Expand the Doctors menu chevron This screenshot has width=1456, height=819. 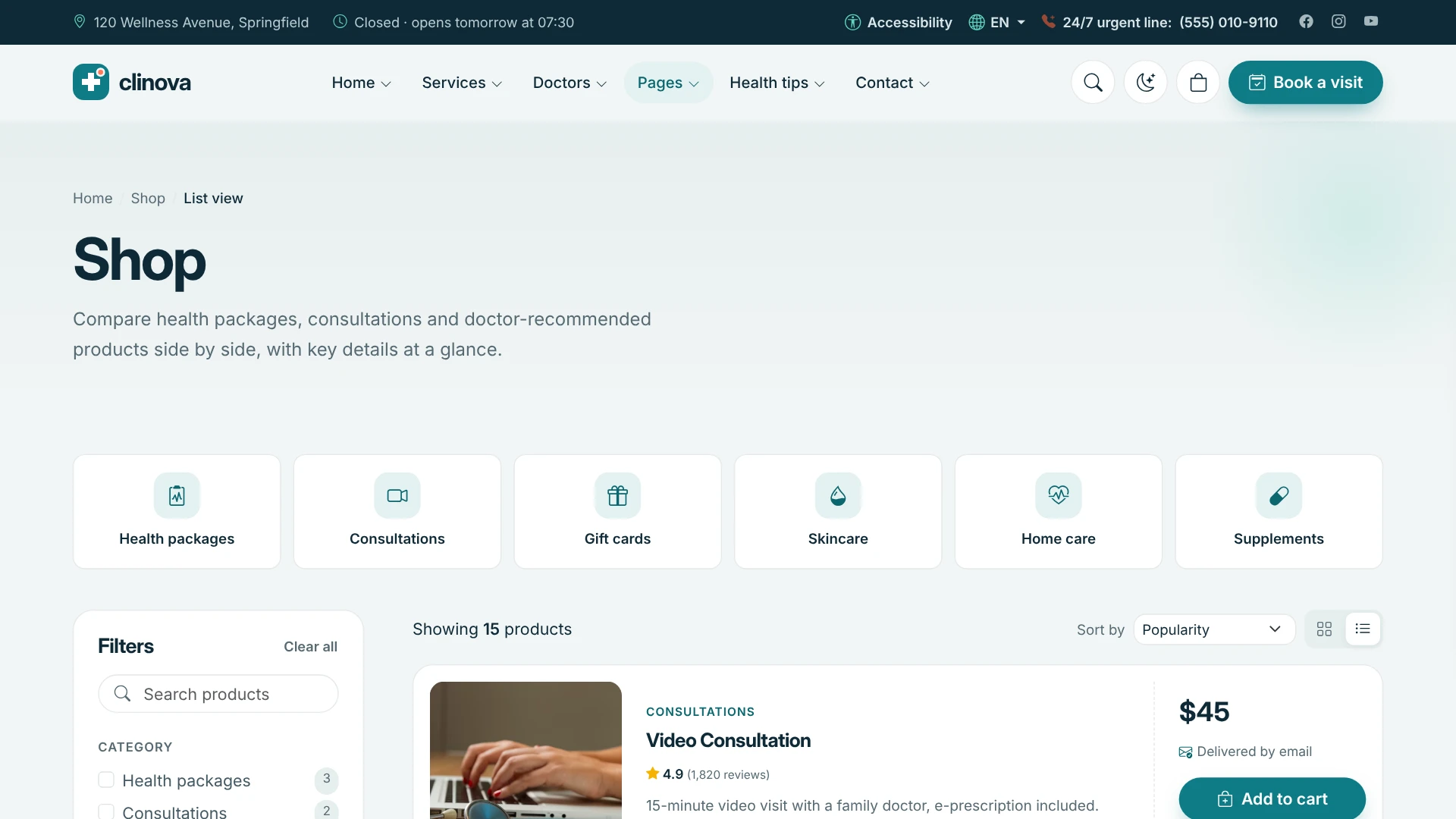click(x=601, y=84)
